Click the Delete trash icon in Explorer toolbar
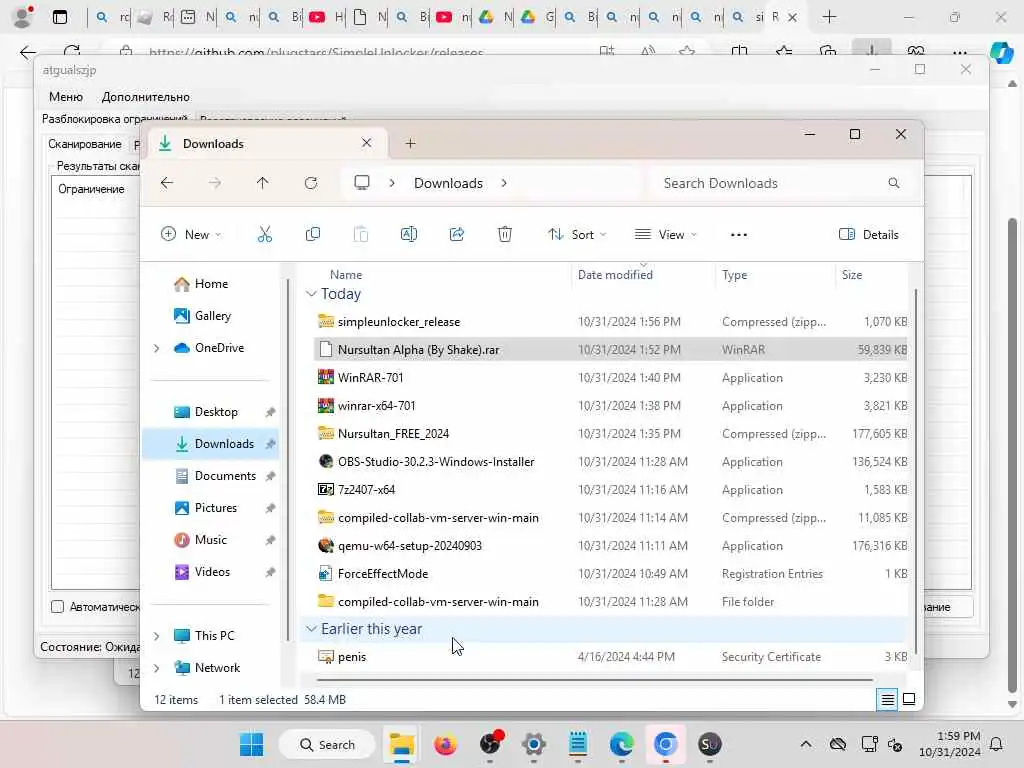 click(505, 234)
